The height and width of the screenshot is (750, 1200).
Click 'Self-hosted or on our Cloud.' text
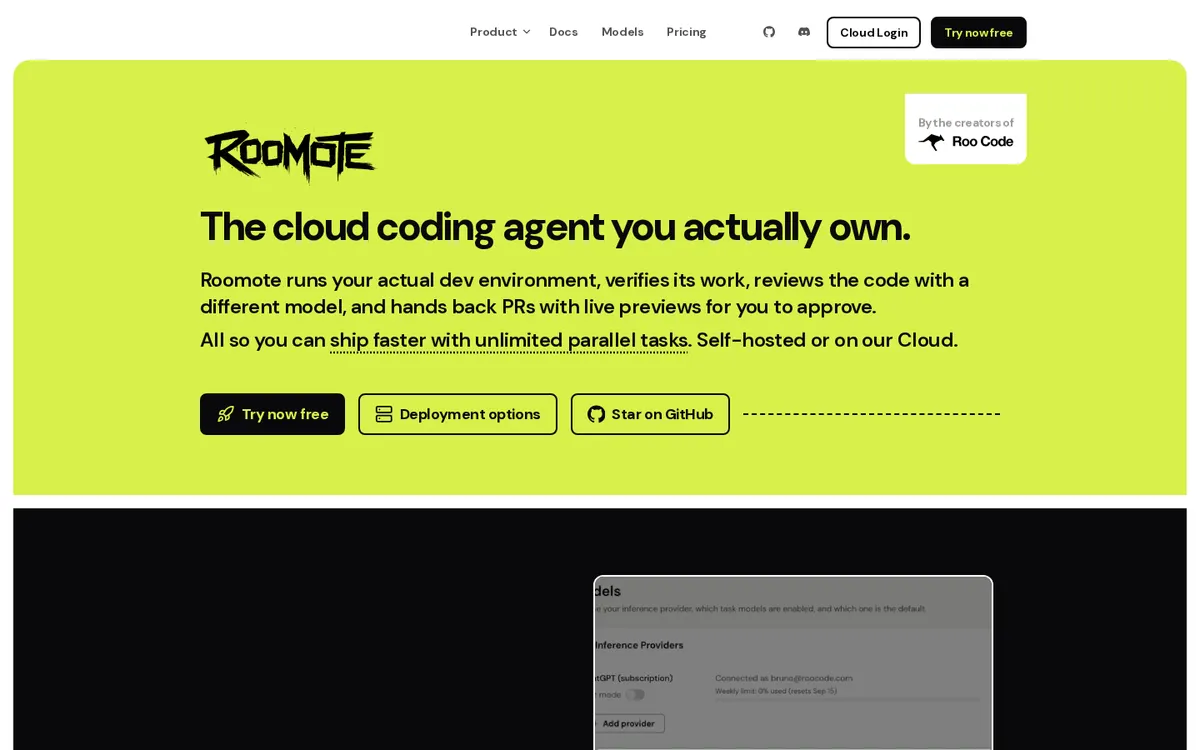(x=827, y=340)
